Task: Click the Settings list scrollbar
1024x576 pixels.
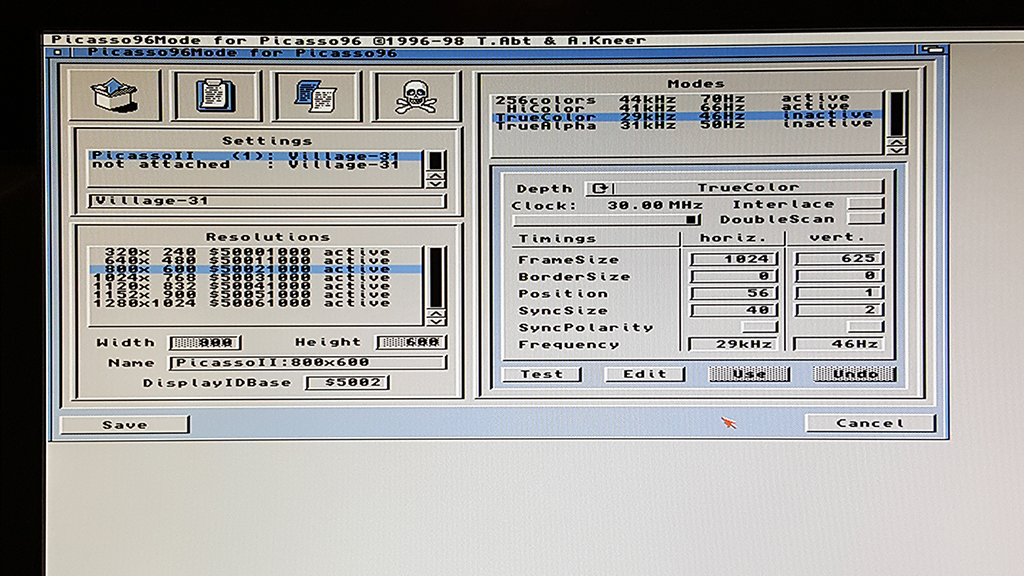Action: click(x=435, y=161)
